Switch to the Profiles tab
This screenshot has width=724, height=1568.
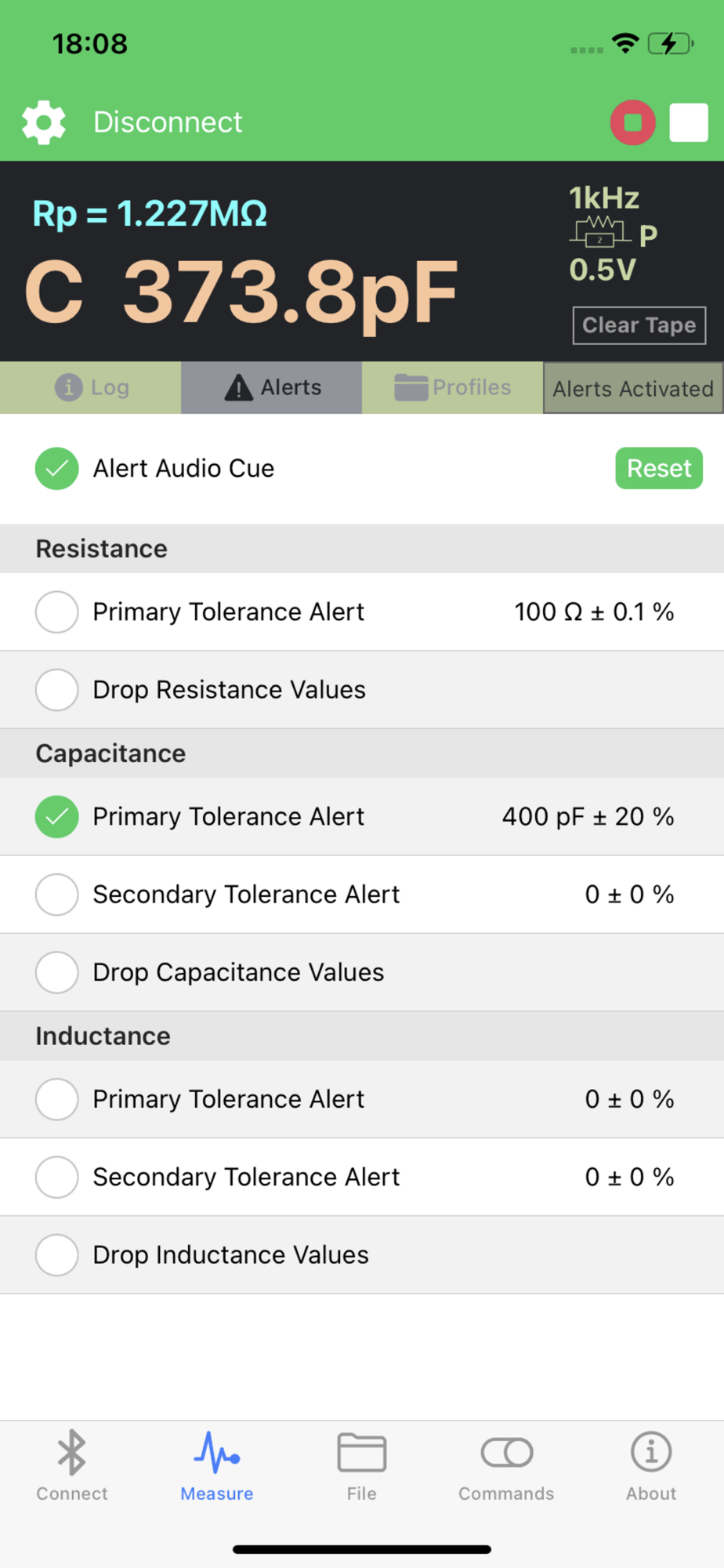point(452,387)
